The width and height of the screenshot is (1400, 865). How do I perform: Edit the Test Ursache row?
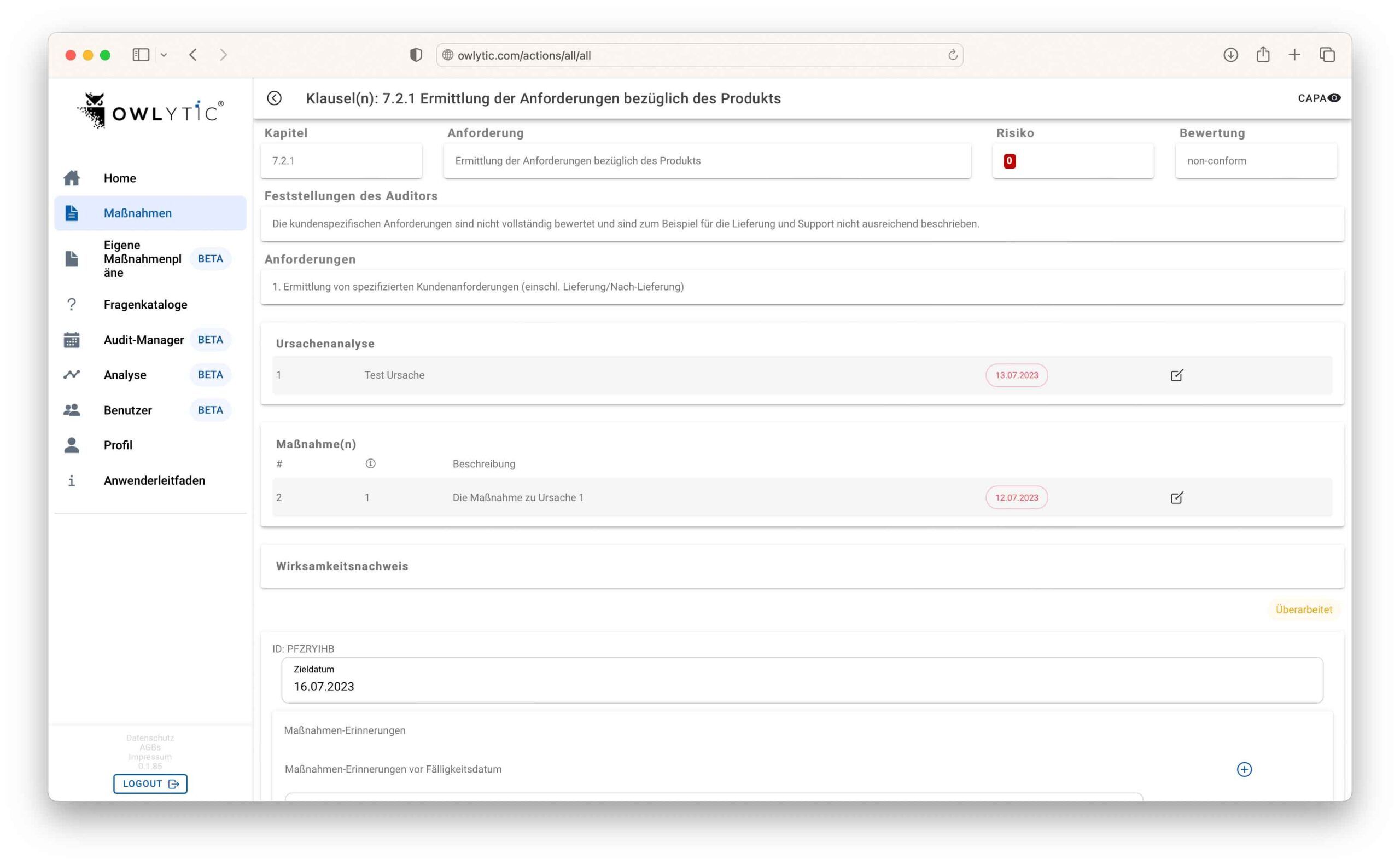(1176, 375)
